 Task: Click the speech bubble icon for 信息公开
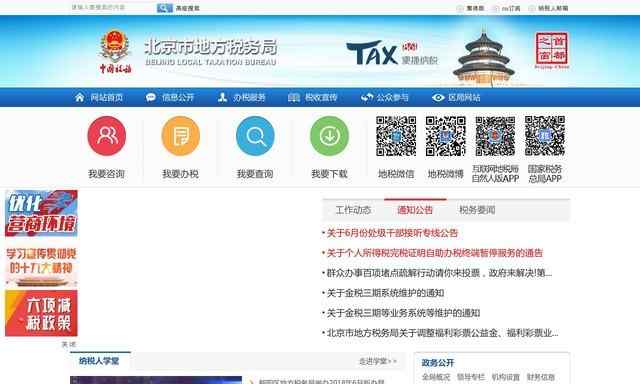point(151,98)
